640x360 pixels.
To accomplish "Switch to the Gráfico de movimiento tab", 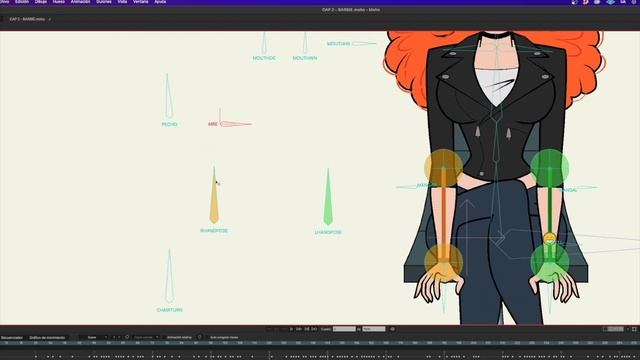I will 47,338.
